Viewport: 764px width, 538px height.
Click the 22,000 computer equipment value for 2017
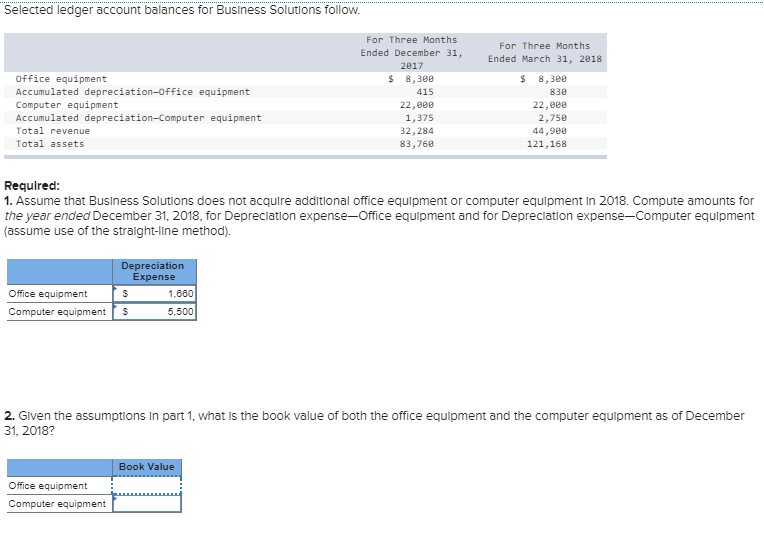pyautogui.click(x=417, y=105)
